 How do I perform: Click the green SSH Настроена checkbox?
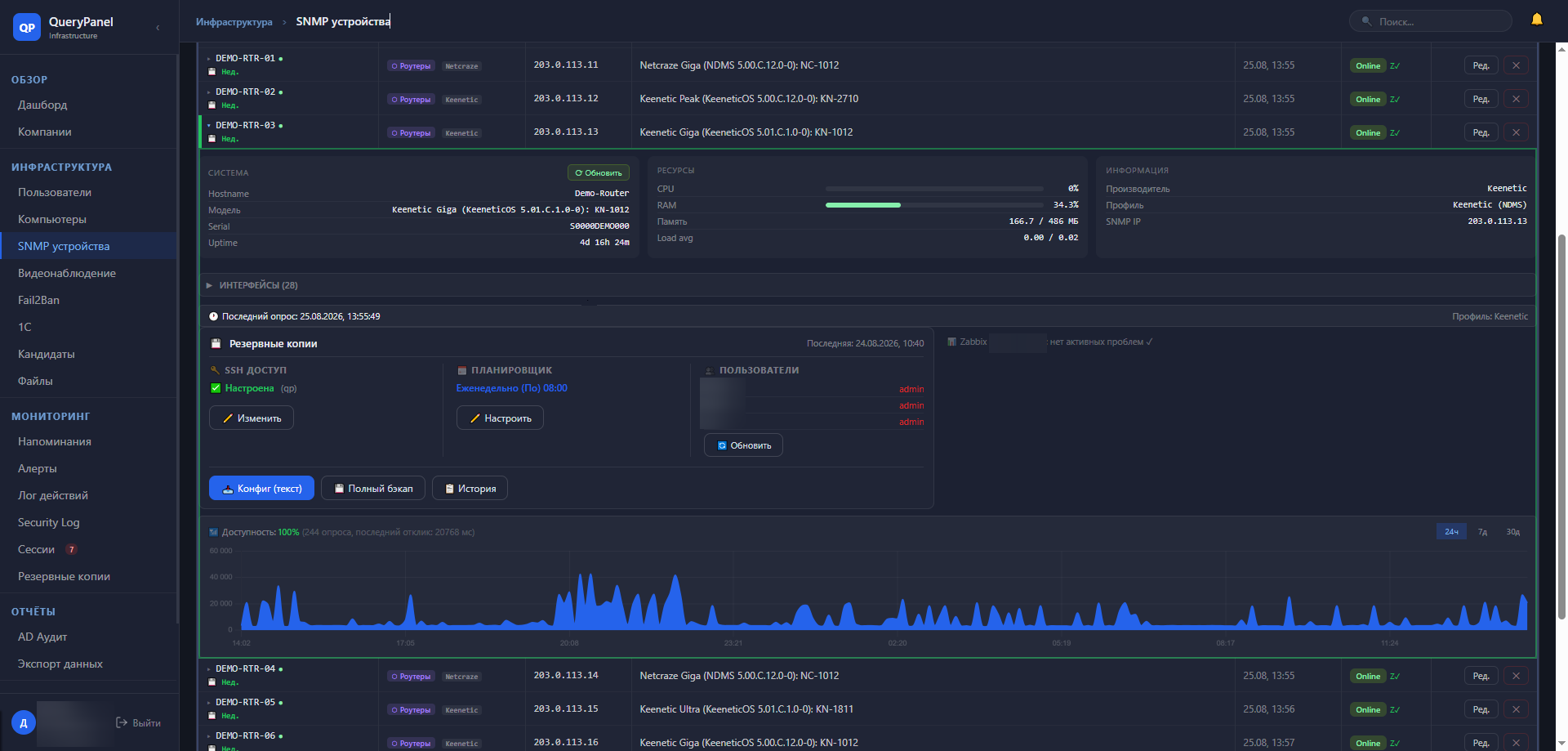pyautogui.click(x=216, y=388)
